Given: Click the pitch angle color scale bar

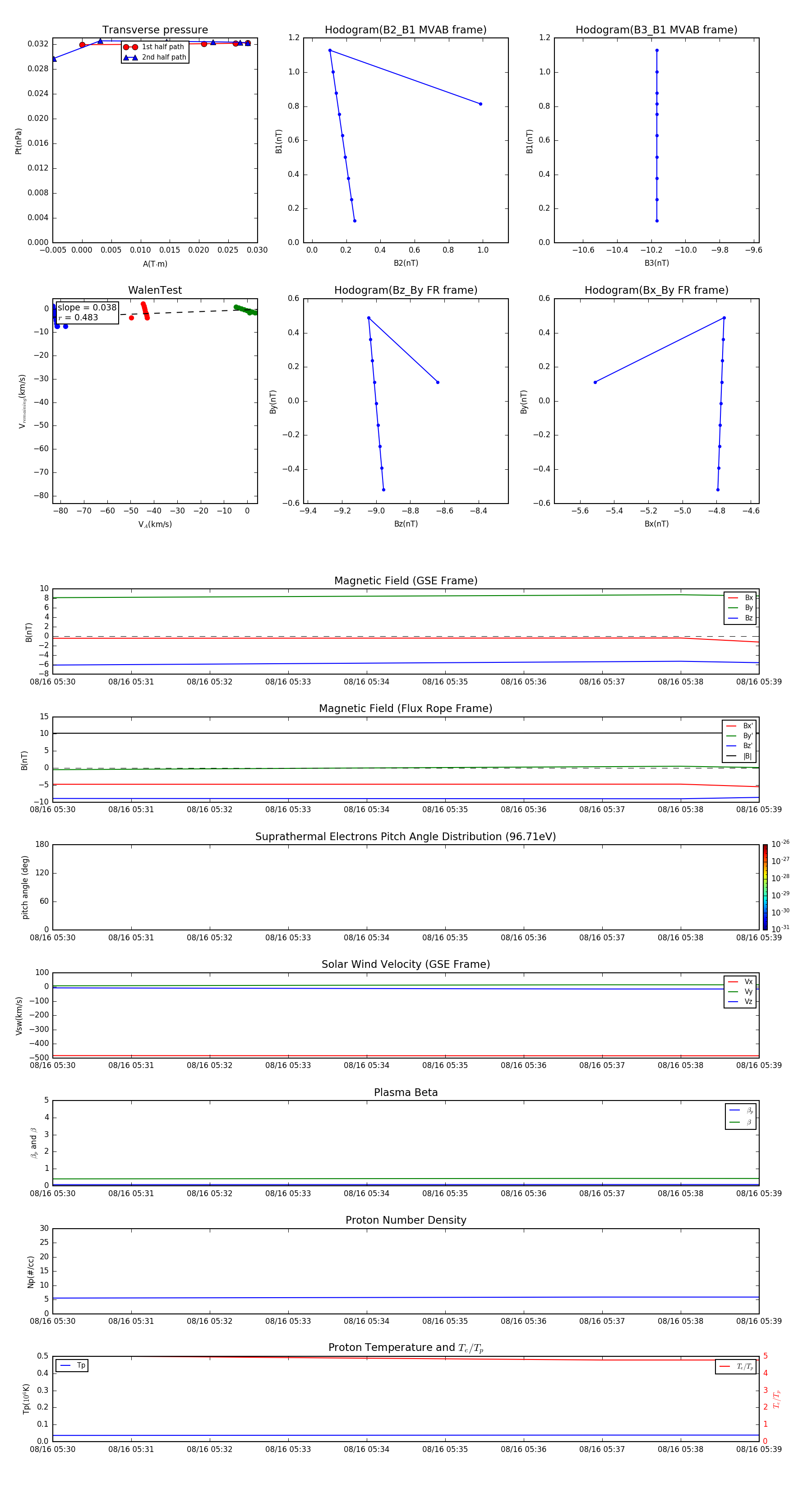Looking at the screenshot, I should point(765,887).
